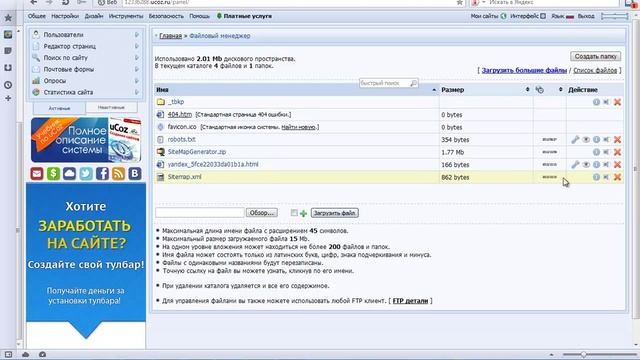Show info for Sitemap.xml
This screenshot has width=640, height=360.
pos(596,177)
